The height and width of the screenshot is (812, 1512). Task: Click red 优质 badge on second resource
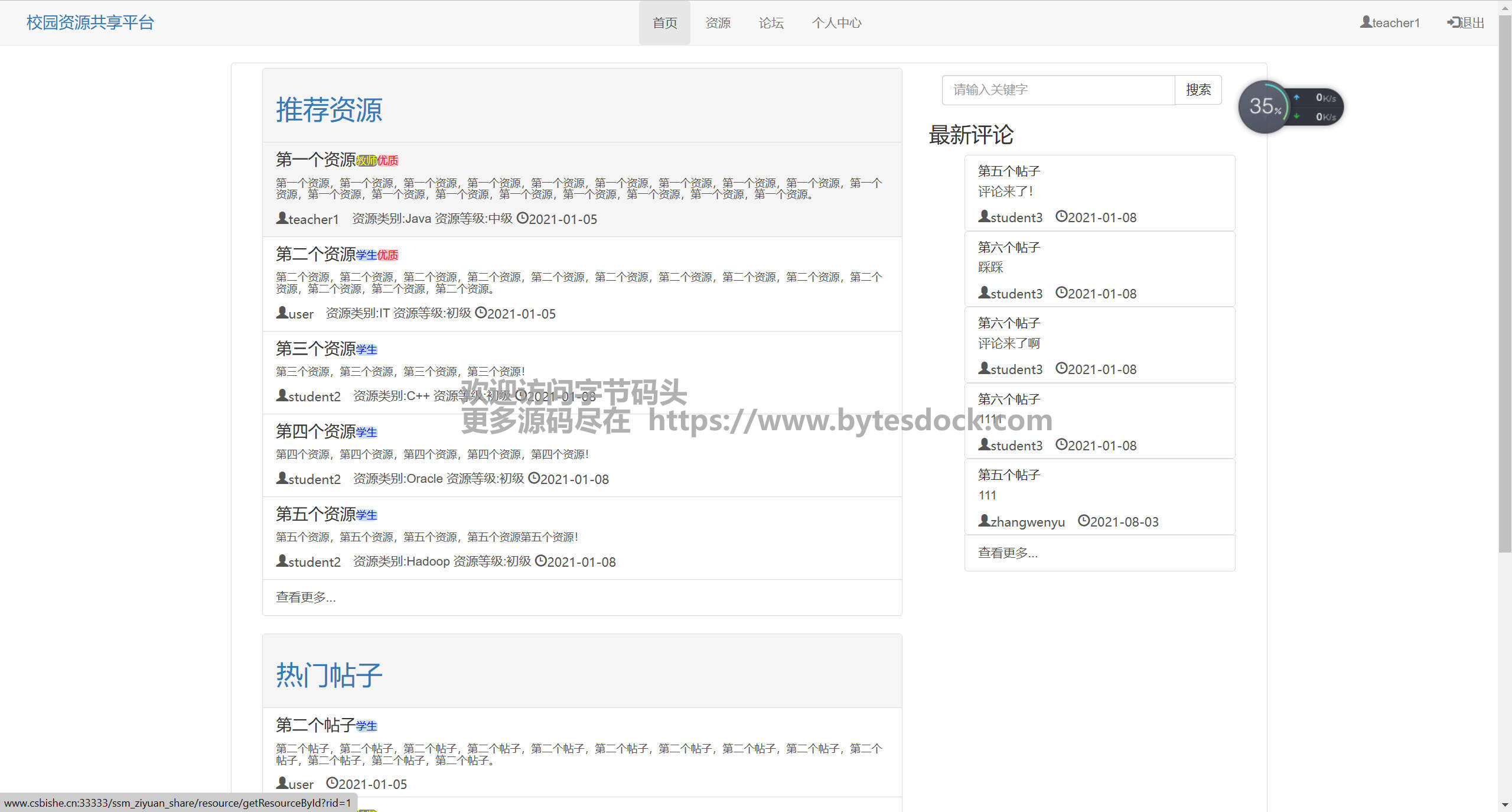click(x=388, y=255)
